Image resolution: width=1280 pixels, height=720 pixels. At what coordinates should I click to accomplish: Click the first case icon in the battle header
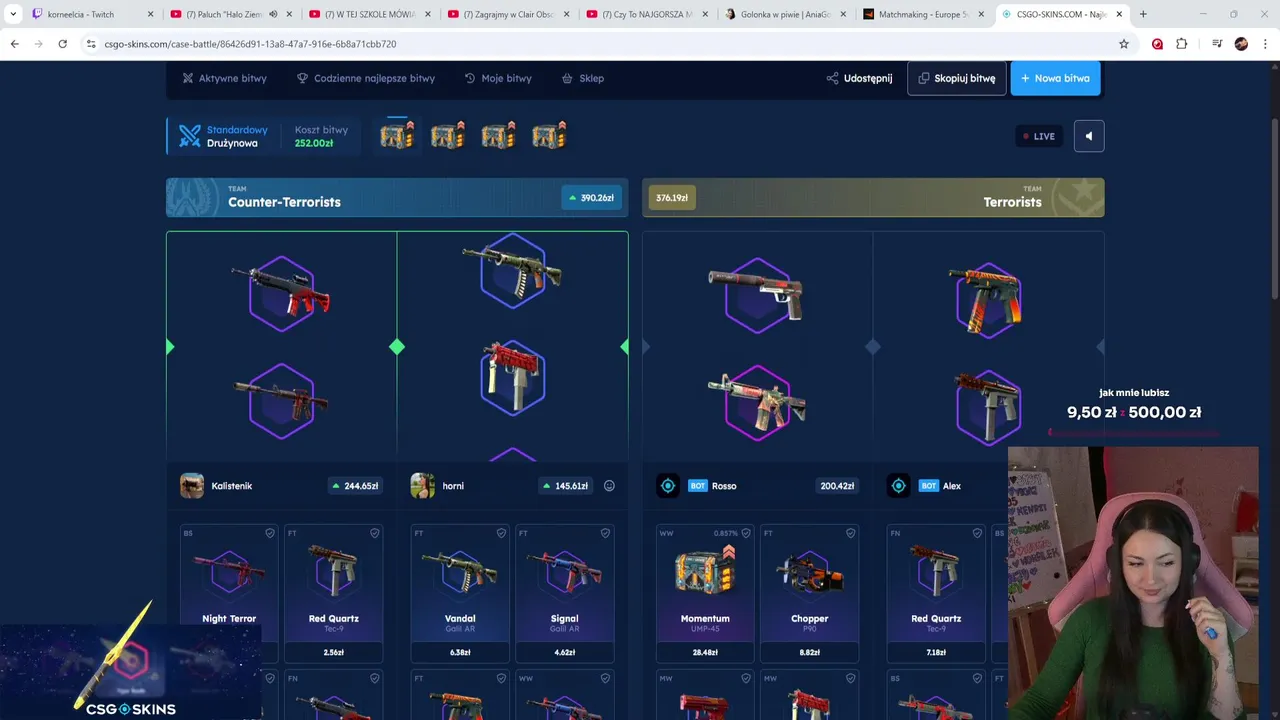(397, 135)
